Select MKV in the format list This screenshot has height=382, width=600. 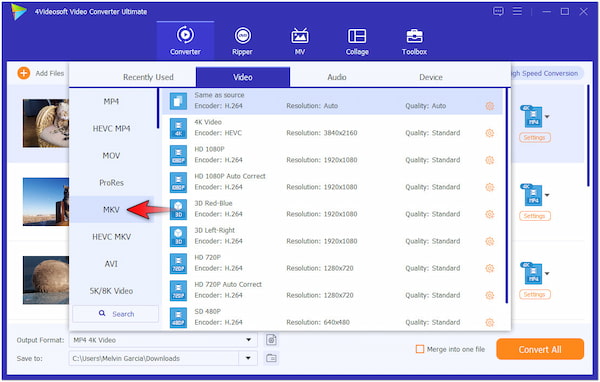tap(111, 210)
